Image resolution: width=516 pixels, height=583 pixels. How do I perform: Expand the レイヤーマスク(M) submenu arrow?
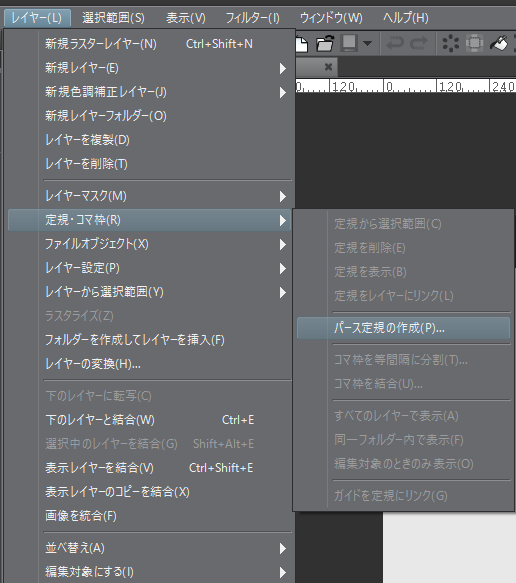[x=283, y=196]
